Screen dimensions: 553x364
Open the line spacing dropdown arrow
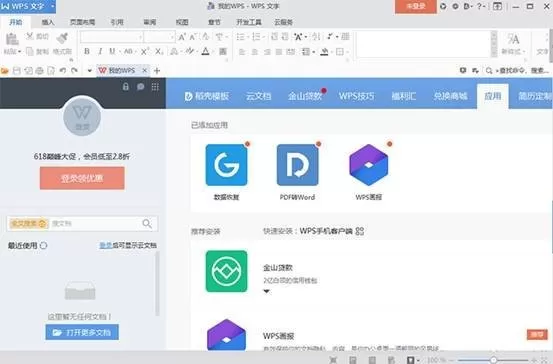[x=314, y=52]
